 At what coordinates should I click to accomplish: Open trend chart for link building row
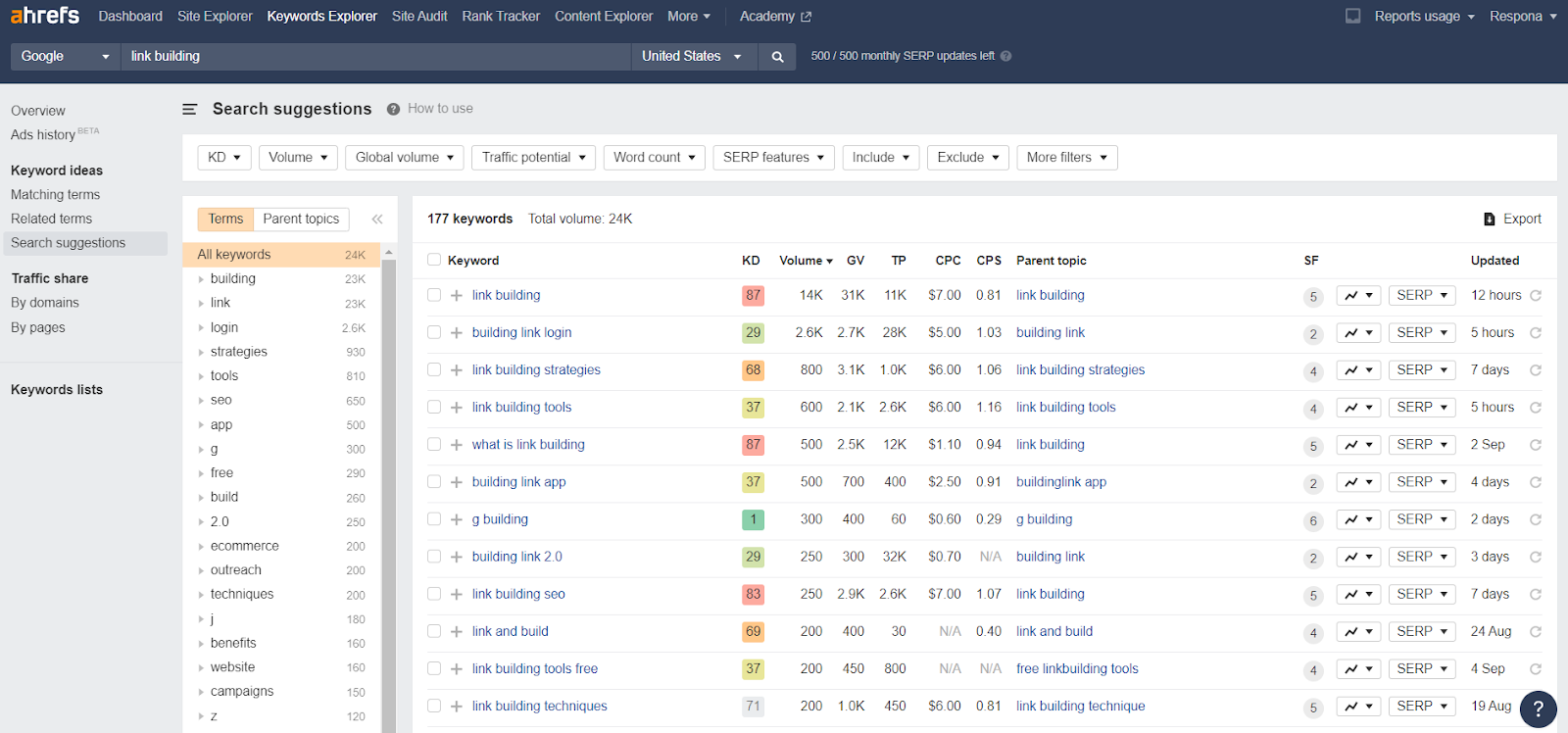point(1358,296)
